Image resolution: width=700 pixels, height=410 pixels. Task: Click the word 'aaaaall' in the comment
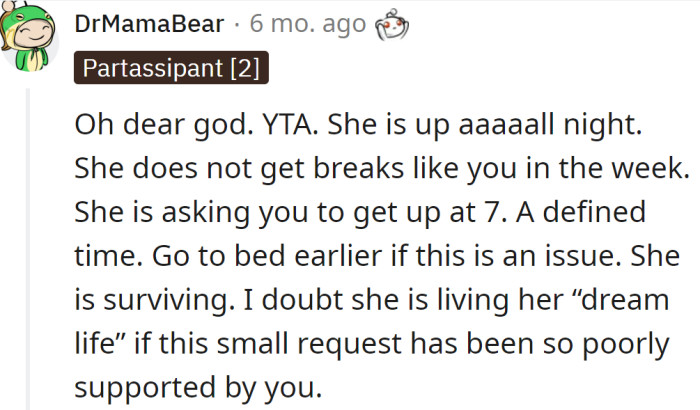[x=506, y=124]
